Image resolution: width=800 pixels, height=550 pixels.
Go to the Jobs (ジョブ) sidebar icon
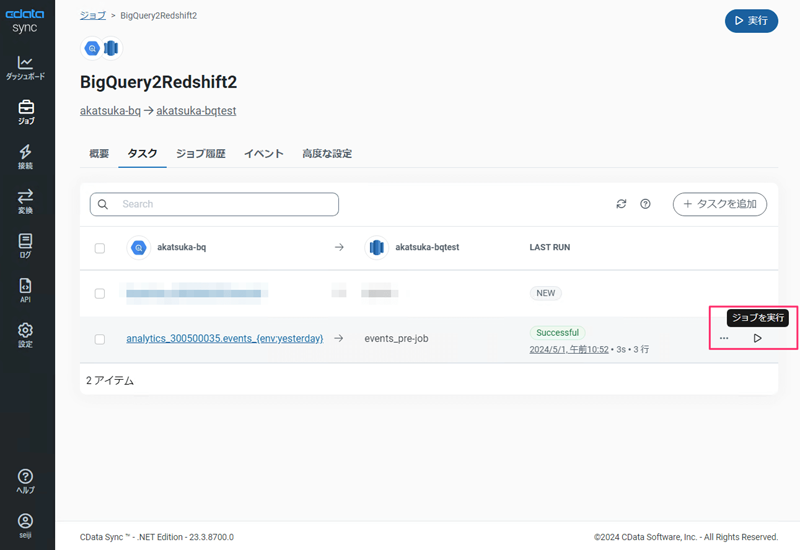click(x=26, y=112)
